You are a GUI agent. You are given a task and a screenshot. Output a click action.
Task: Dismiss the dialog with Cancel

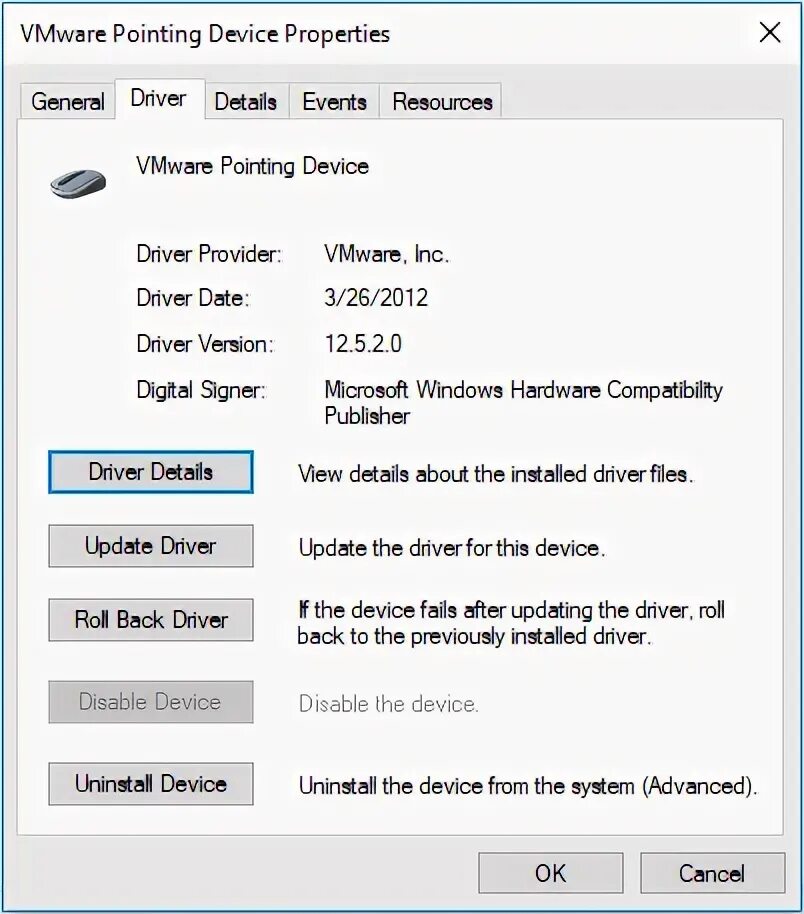712,873
